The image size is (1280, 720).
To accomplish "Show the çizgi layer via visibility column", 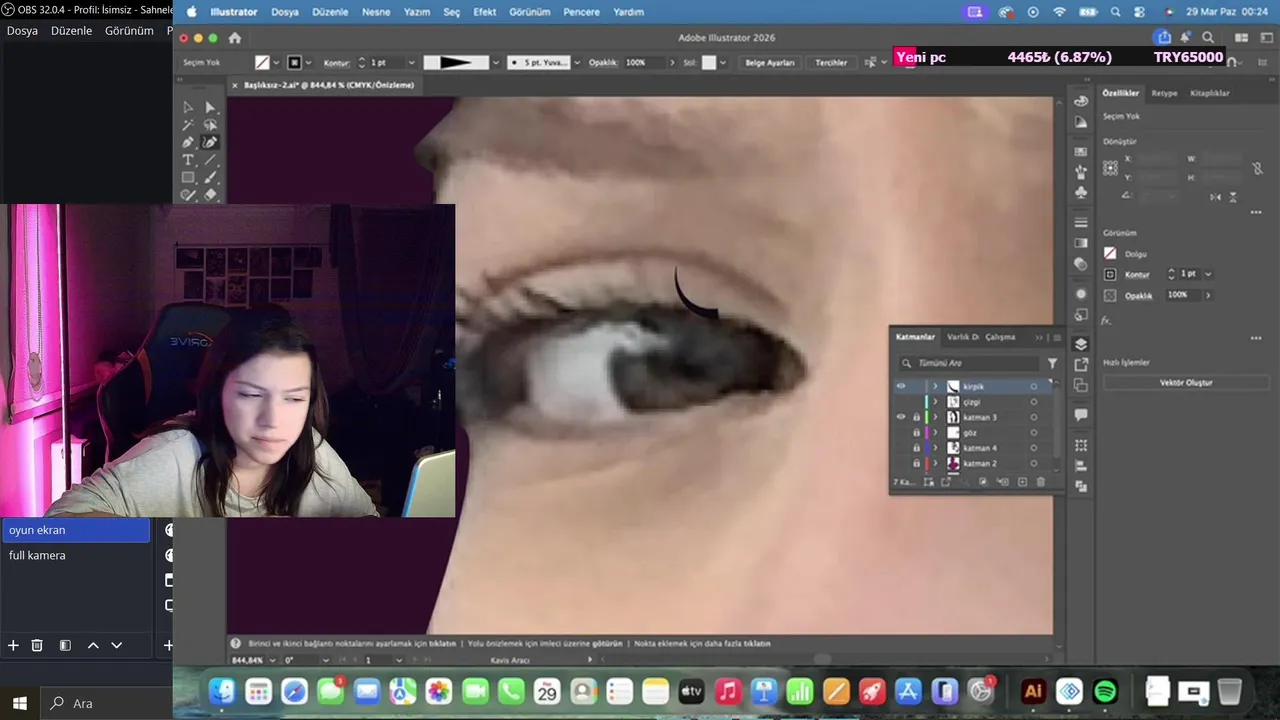I will [901, 402].
